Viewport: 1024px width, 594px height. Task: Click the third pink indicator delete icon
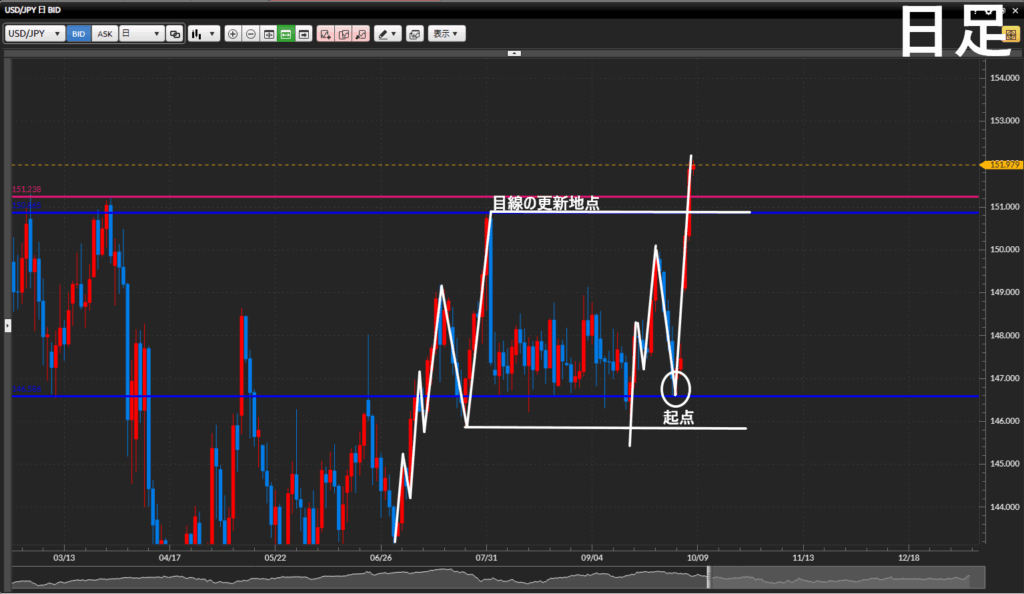point(360,34)
